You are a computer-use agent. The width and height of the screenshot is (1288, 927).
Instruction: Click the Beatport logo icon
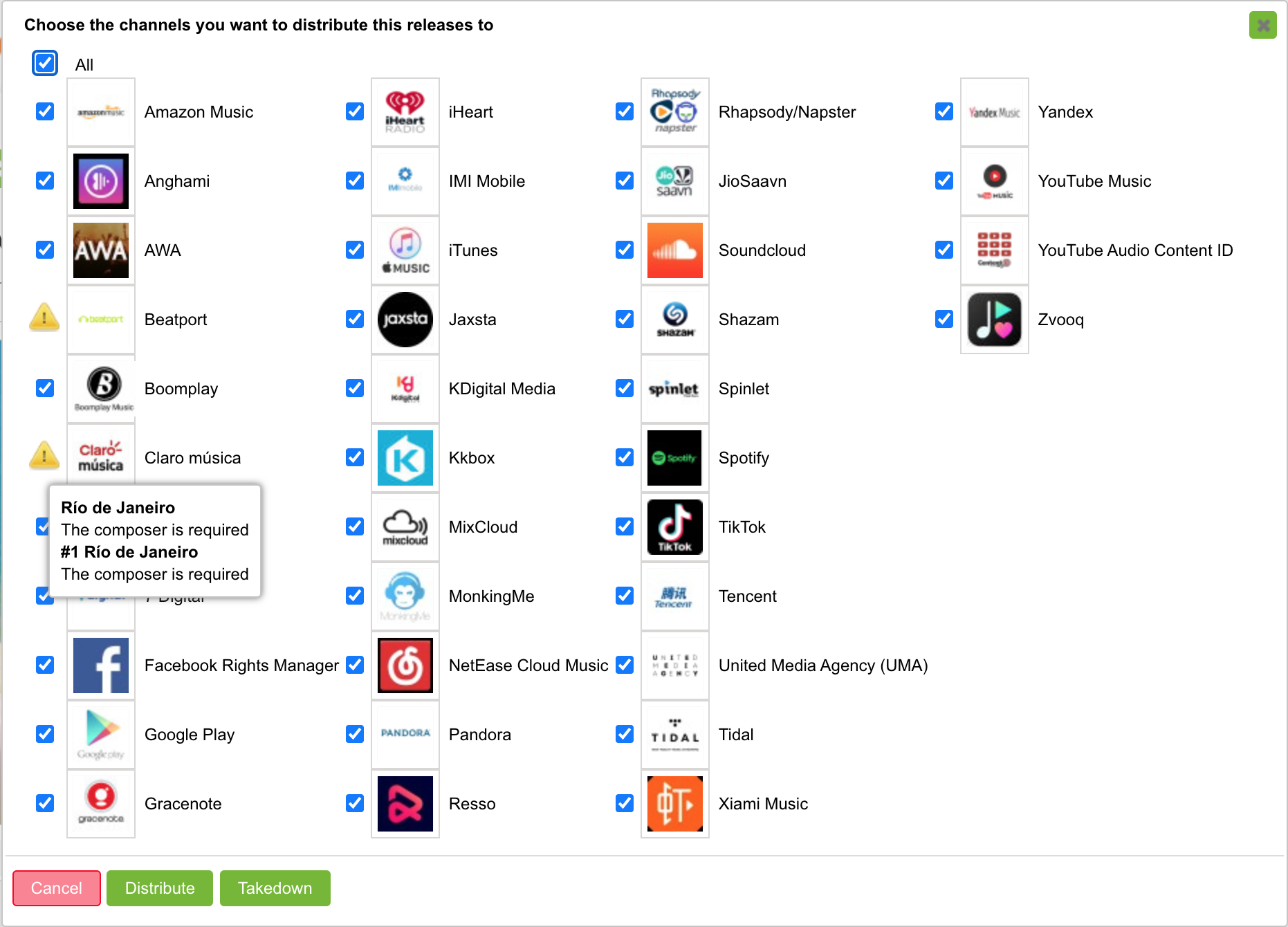click(x=101, y=320)
